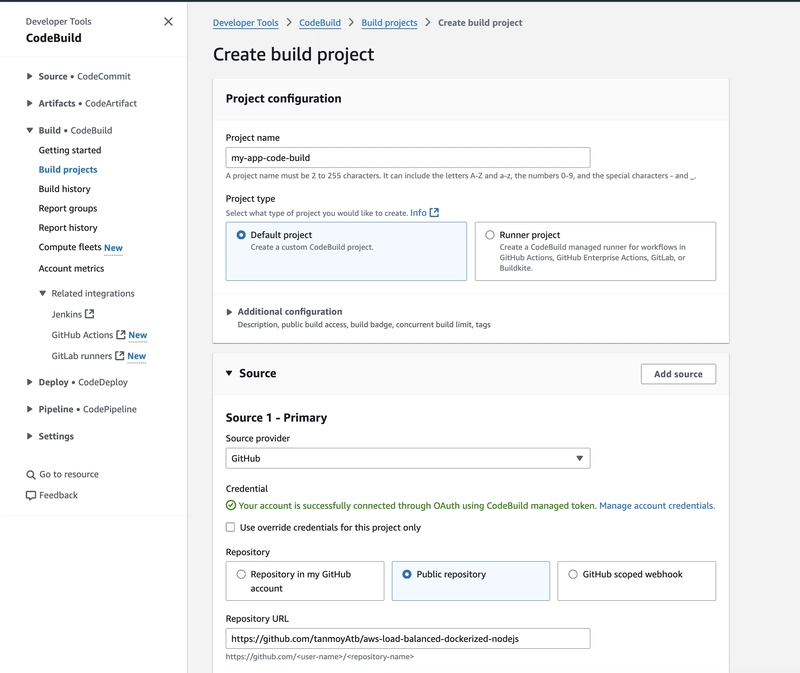The height and width of the screenshot is (673, 800).
Task: Focus the Repository URL input field
Action: click(x=408, y=638)
